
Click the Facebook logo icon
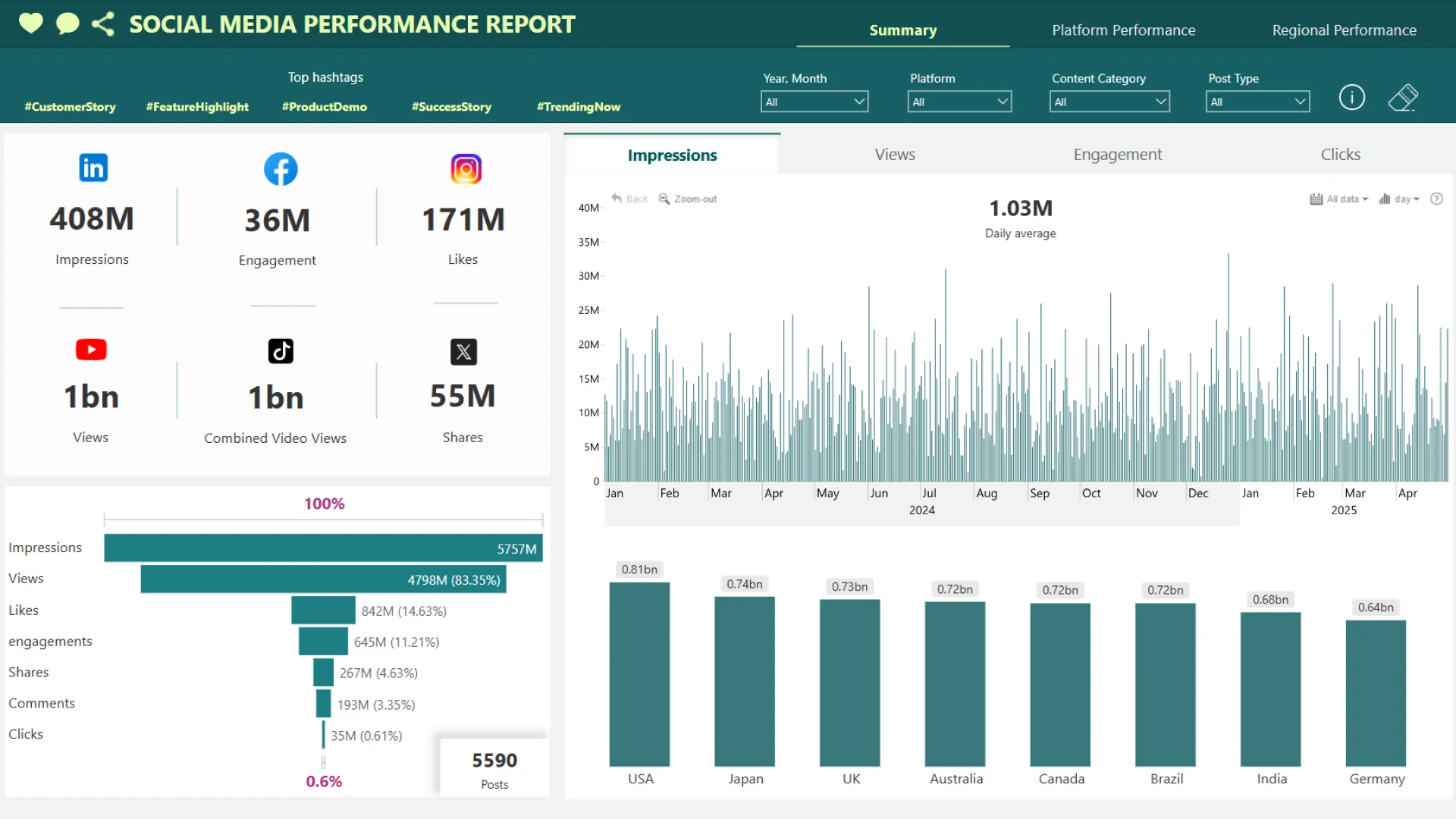281,169
